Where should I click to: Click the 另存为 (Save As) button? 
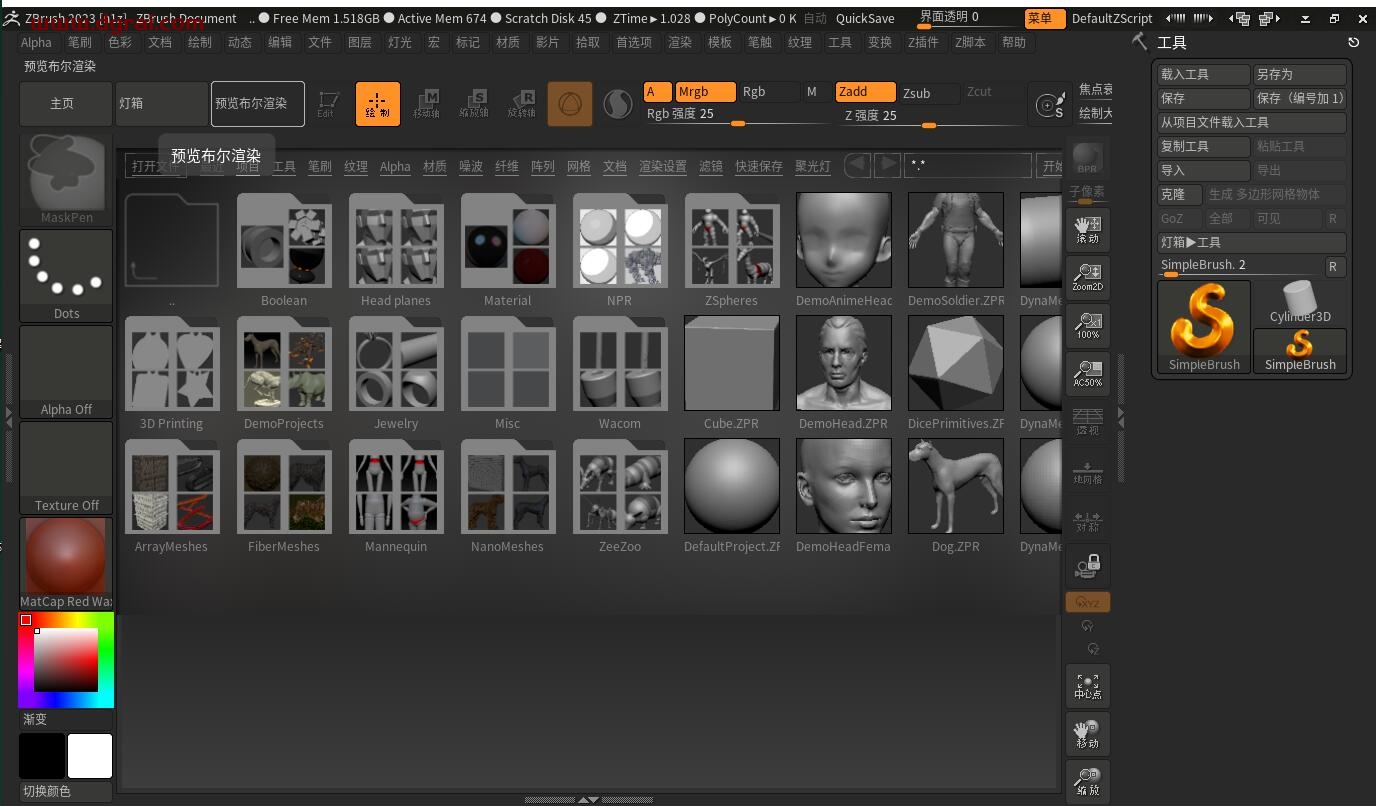click(x=1299, y=73)
